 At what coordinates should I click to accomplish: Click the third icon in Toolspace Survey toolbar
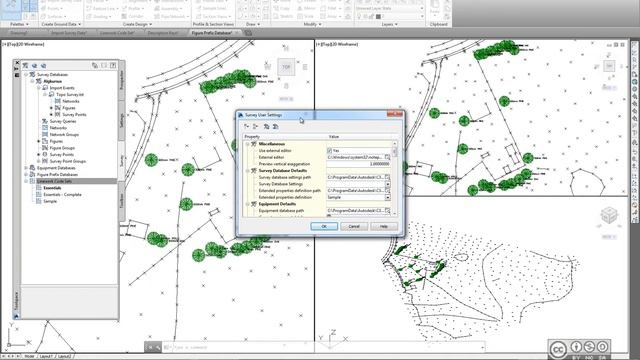pyautogui.click(x=43, y=65)
